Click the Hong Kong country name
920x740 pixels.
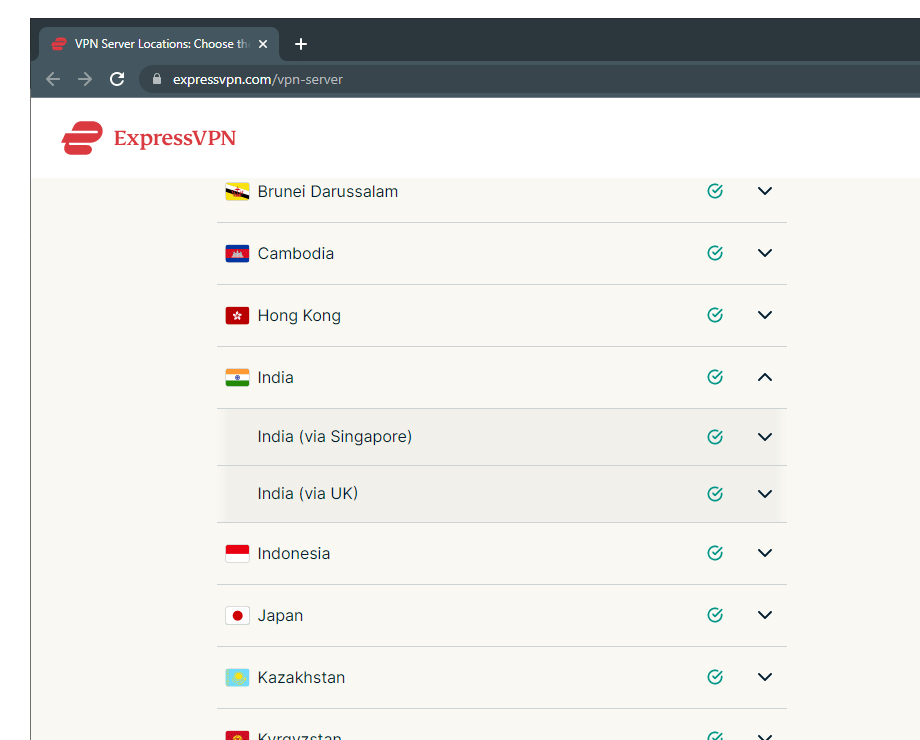[299, 316]
